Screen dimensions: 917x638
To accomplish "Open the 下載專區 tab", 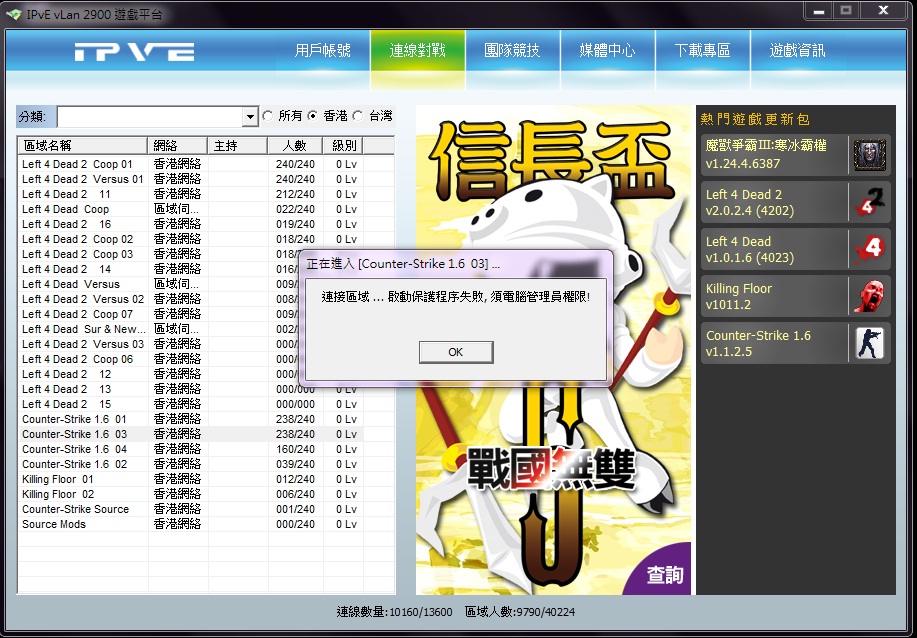I will 702,51.
